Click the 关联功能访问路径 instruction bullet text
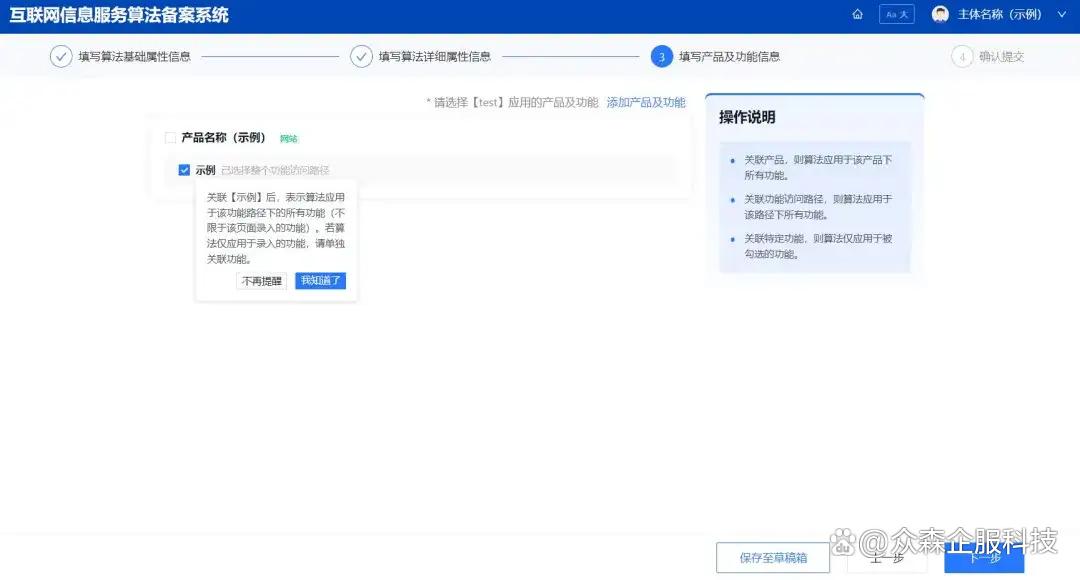Viewport: 1080px width, 580px height. [818, 207]
